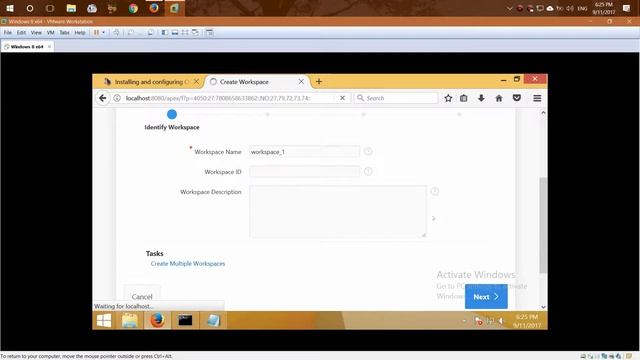Select the Create Workspace browser tab
Image resolution: width=640 pixels, height=360 pixels.
tap(257, 82)
